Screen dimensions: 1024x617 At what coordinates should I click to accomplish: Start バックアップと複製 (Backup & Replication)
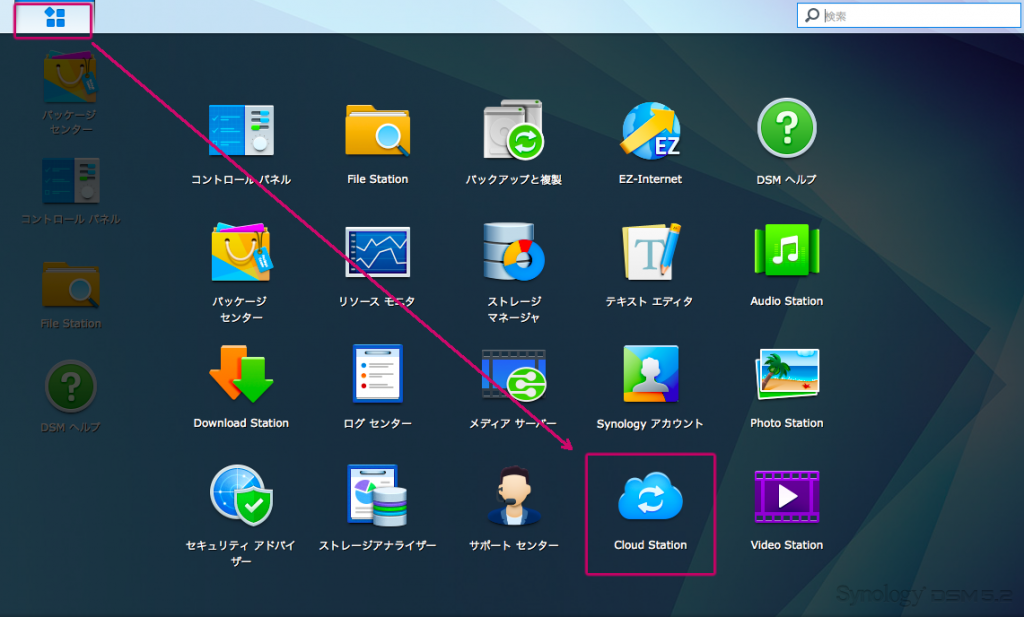pos(514,130)
